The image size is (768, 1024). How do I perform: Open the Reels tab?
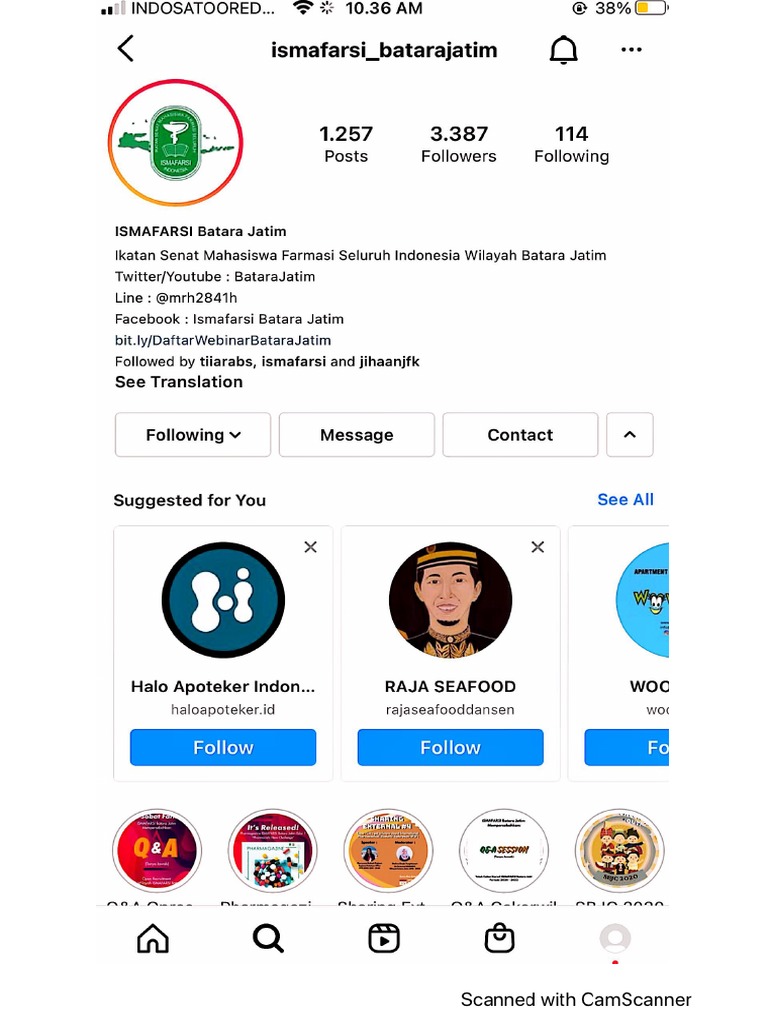pyautogui.click(x=383, y=939)
